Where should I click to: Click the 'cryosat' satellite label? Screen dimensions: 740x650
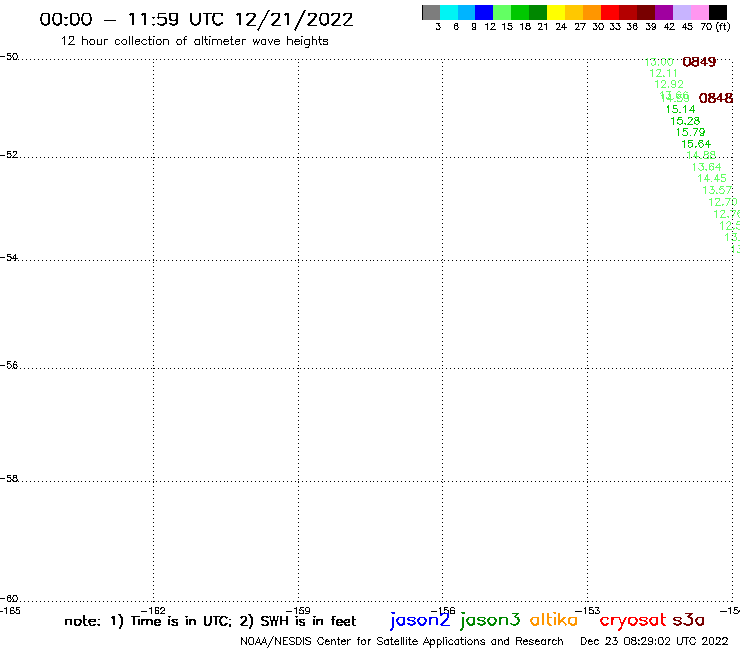(633, 621)
